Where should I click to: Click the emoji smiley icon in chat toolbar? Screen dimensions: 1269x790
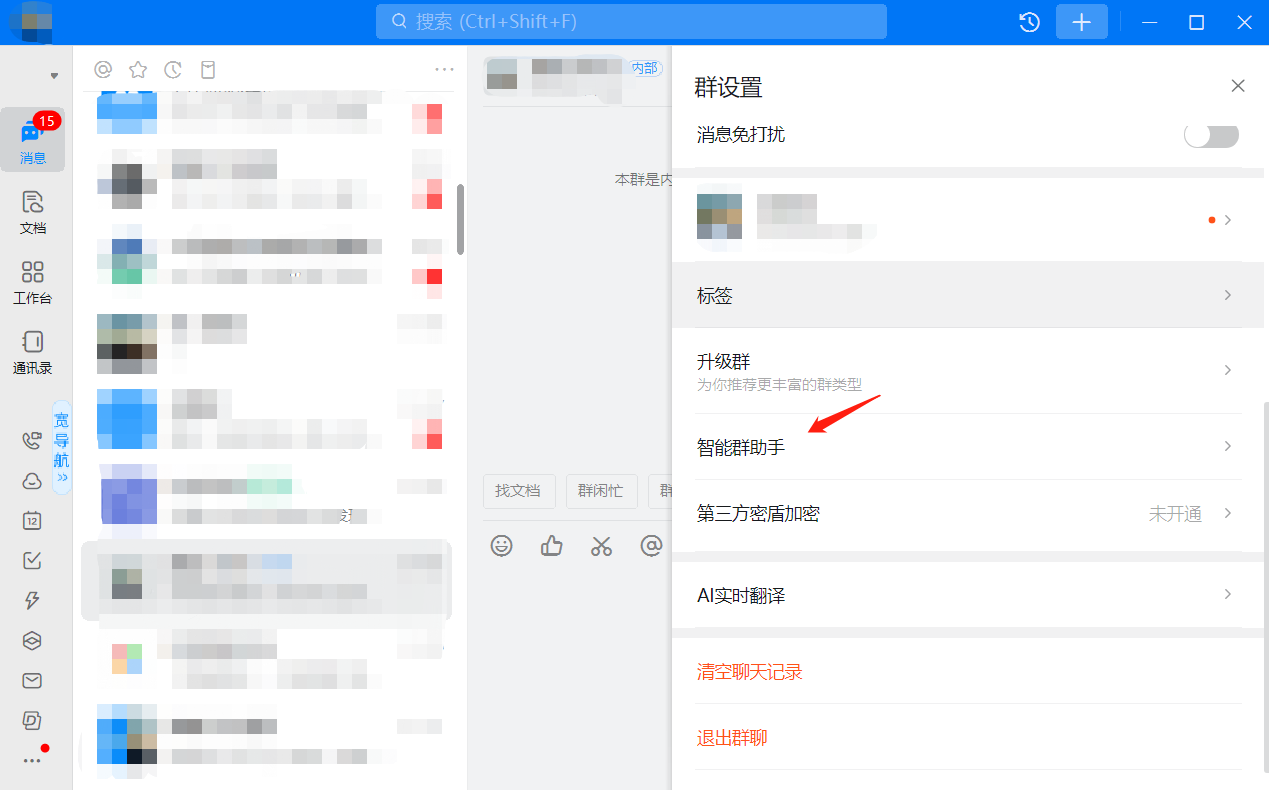tap(501, 546)
